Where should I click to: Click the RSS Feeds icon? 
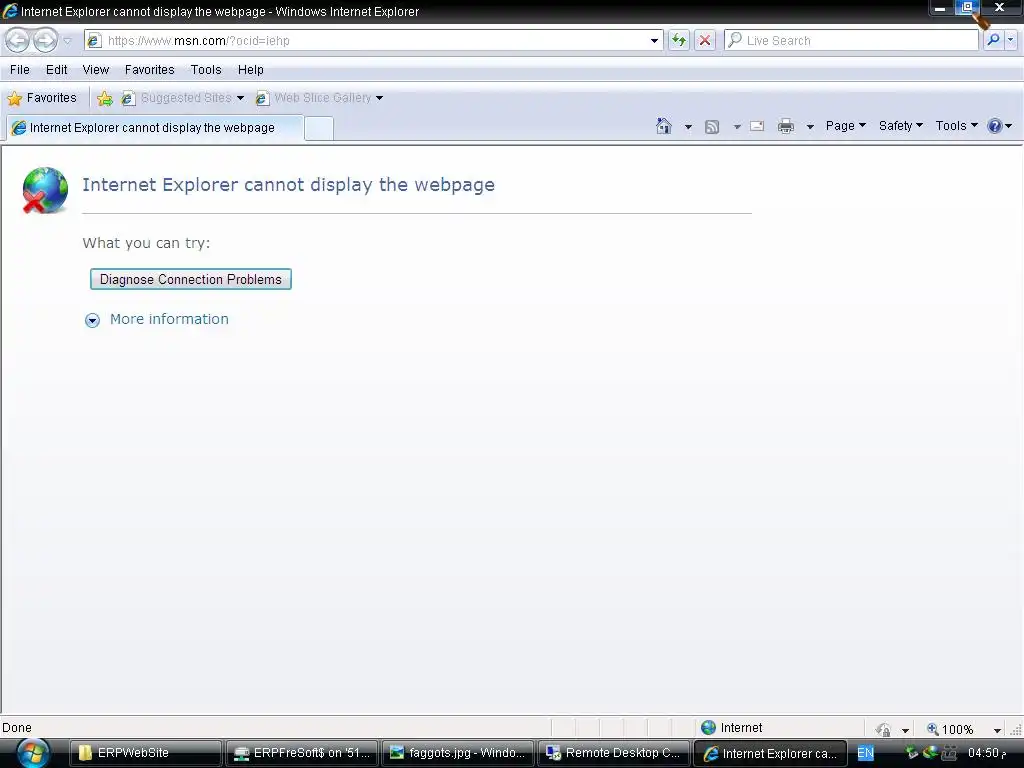pyautogui.click(x=712, y=127)
